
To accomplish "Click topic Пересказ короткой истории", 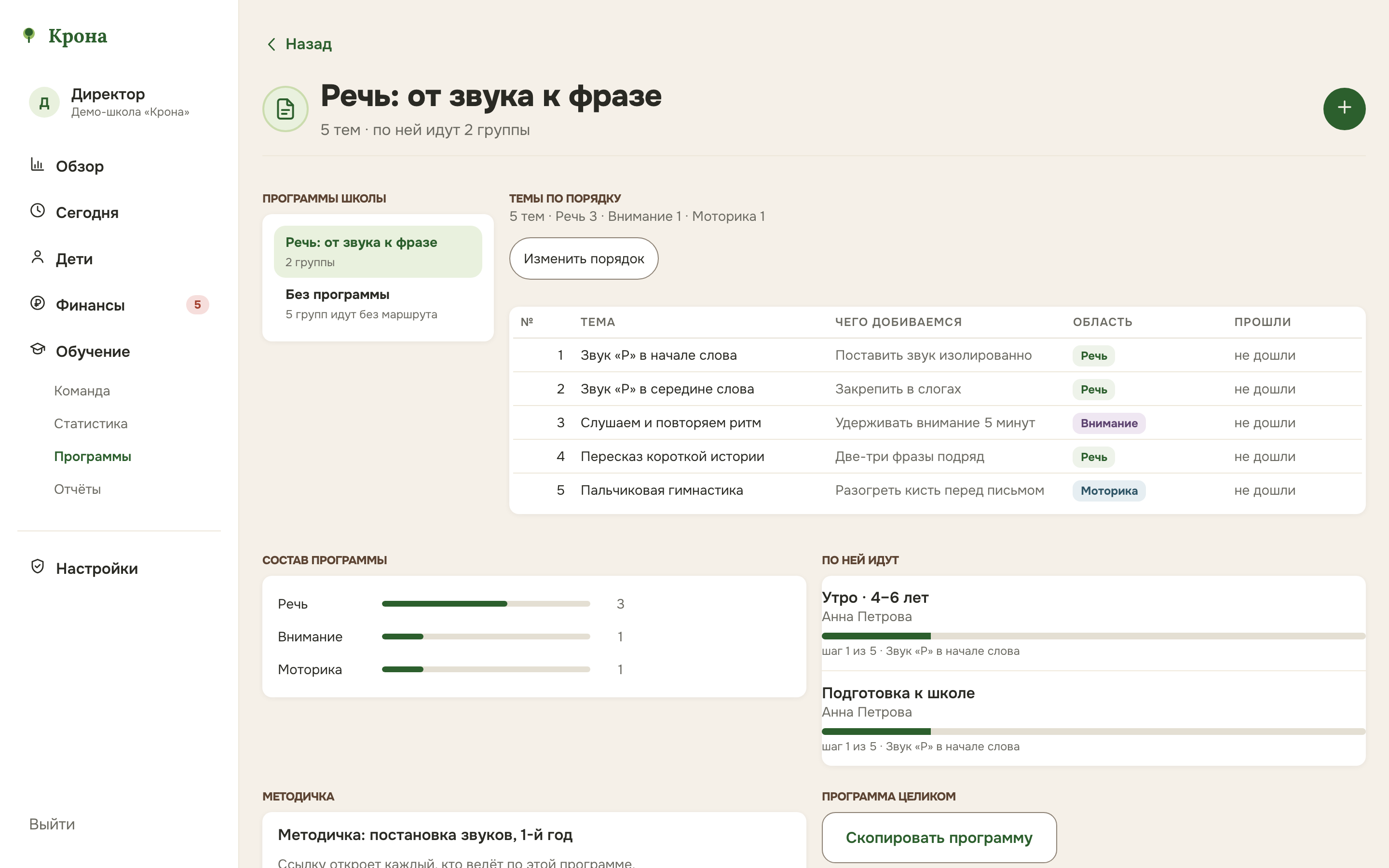I will coord(672,456).
